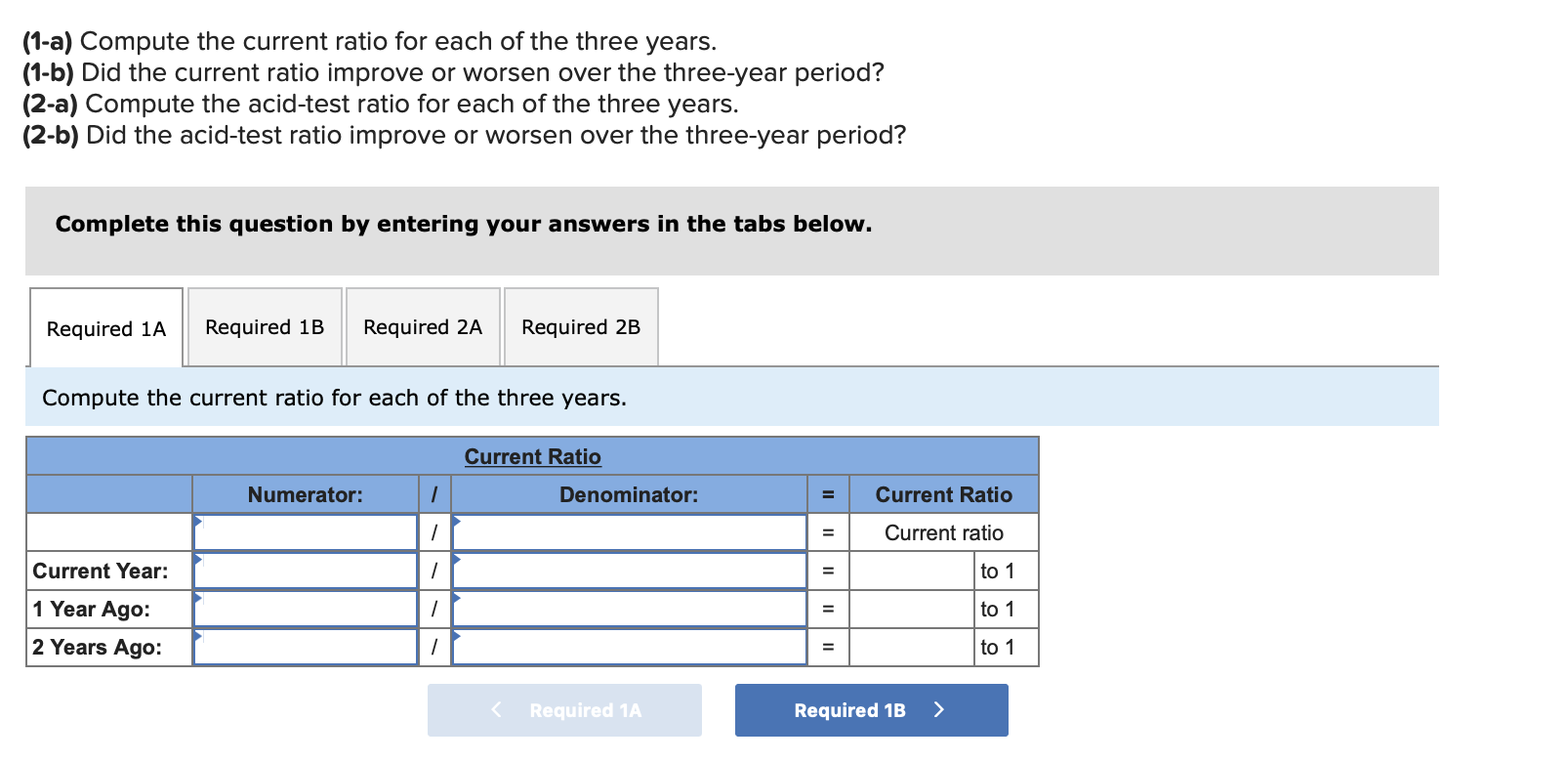
Task: Click the Required 1B next button
Action: pyautogui.click(x=870, y=710)
